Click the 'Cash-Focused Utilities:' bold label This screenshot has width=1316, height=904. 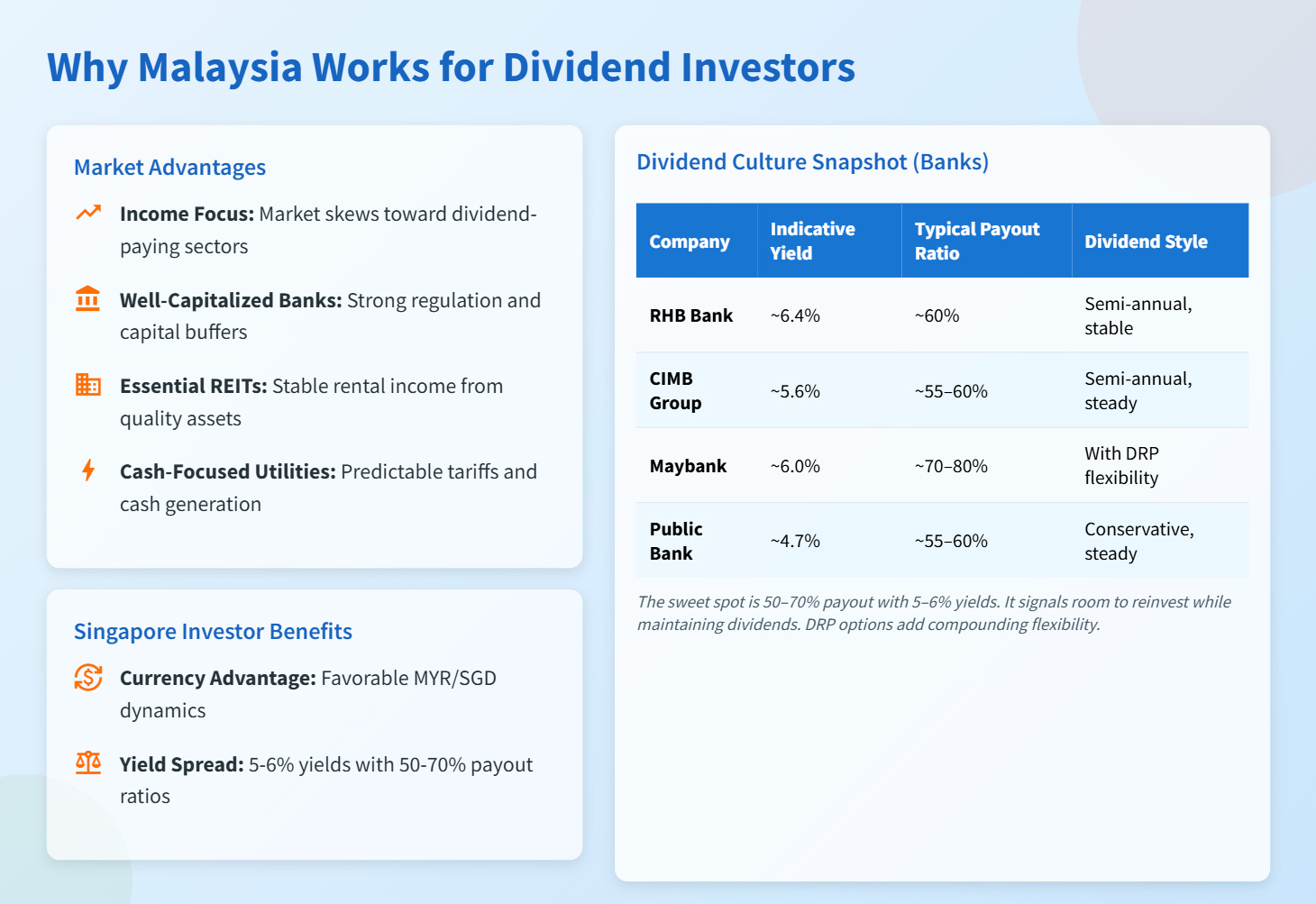tap(228, 471)
